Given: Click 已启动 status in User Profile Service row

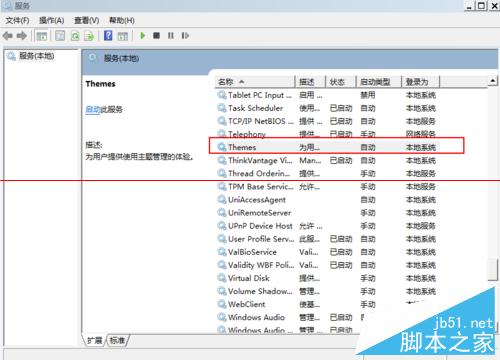Looking at the screenshot, I should pos(341,239).
